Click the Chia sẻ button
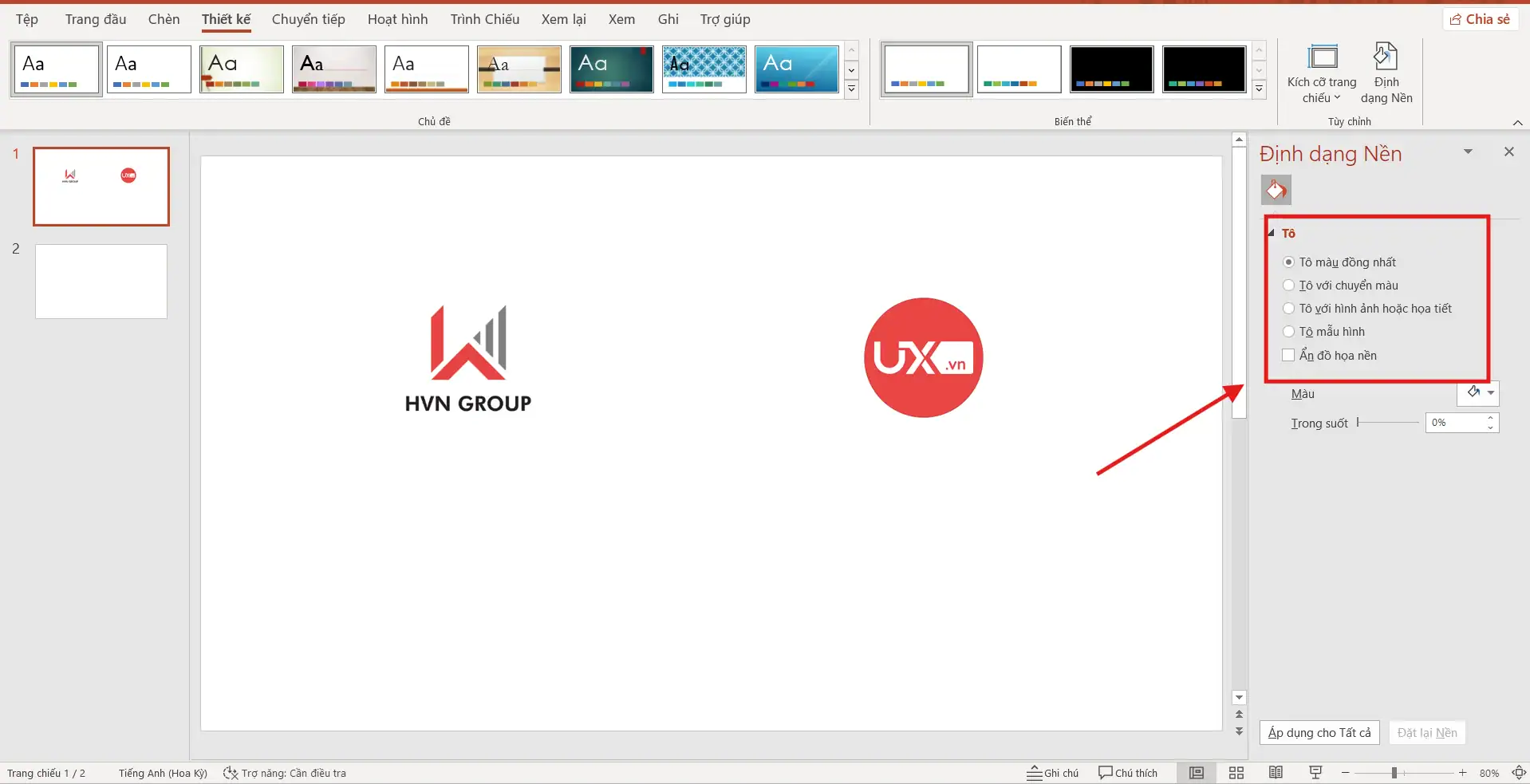 [x=1481, y=18]
